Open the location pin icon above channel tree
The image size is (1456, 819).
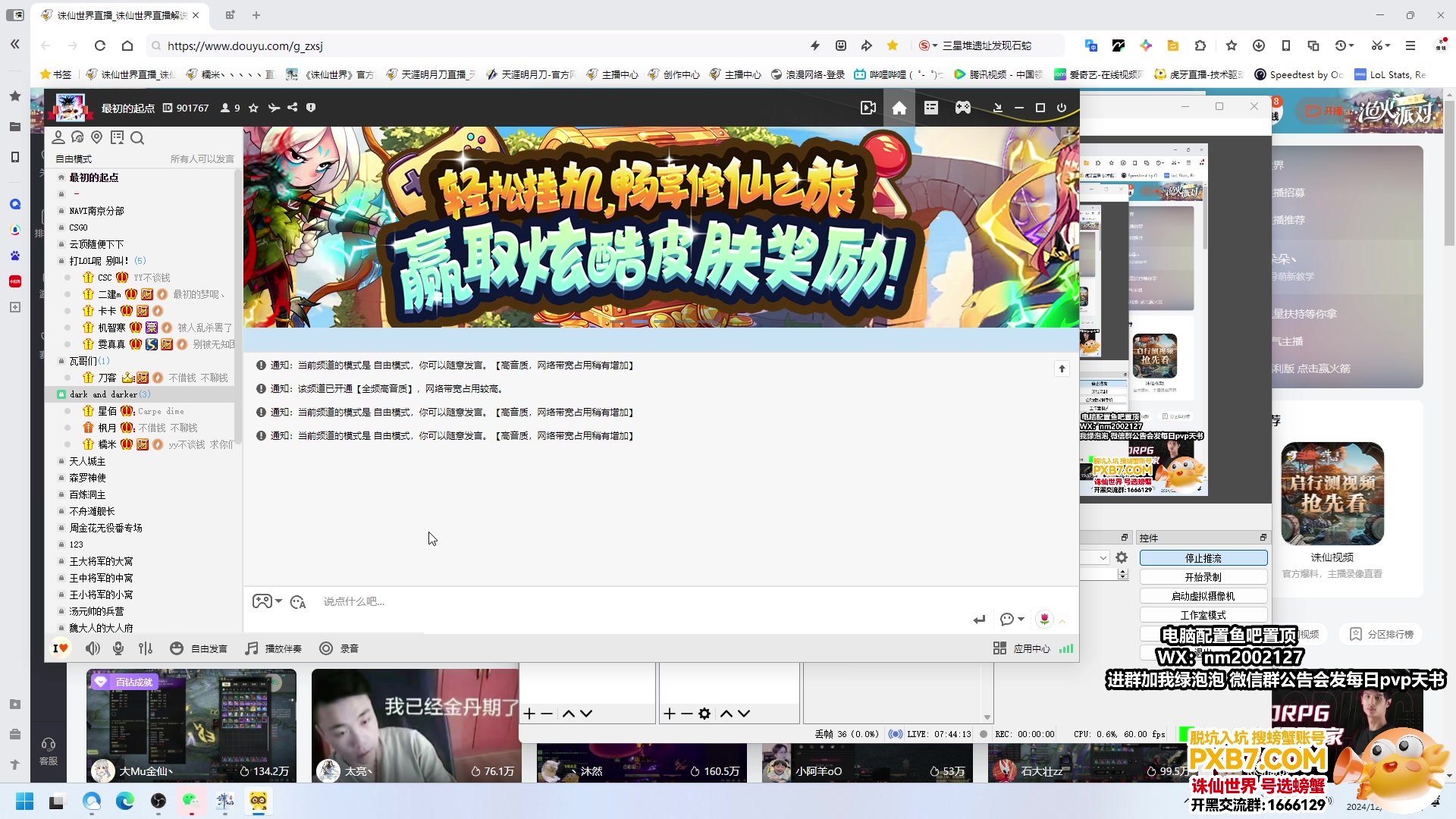click(x=96, y=137)
